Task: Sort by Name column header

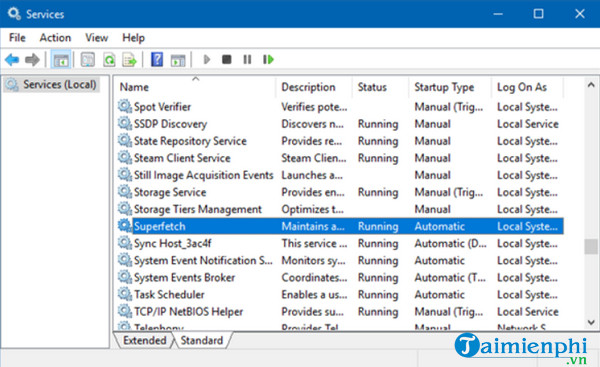Action: (196, 87)
